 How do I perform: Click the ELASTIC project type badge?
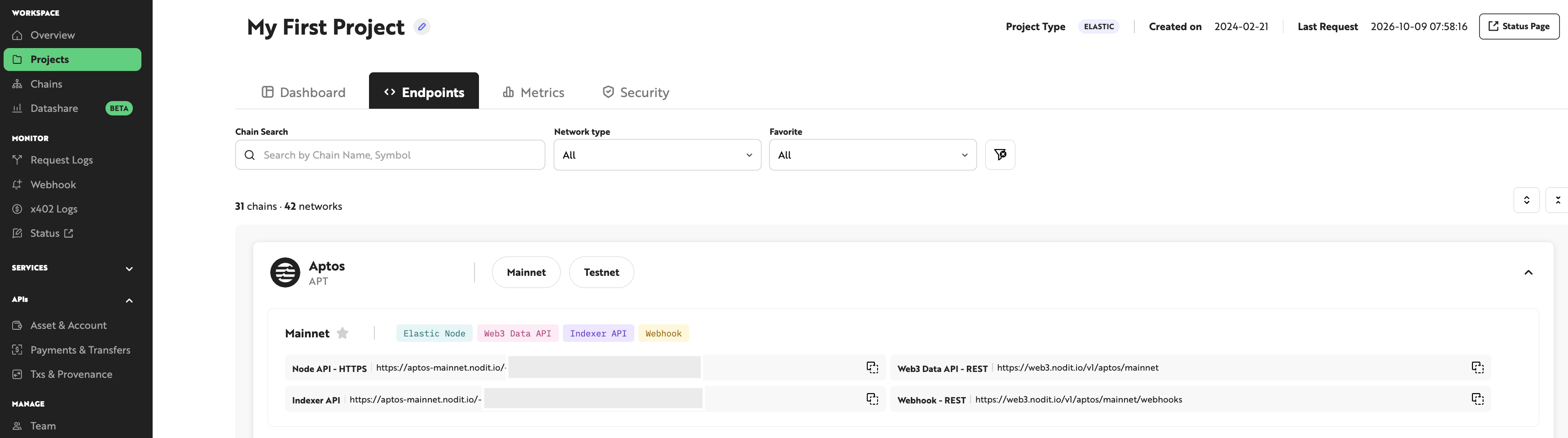(1099, 27)
